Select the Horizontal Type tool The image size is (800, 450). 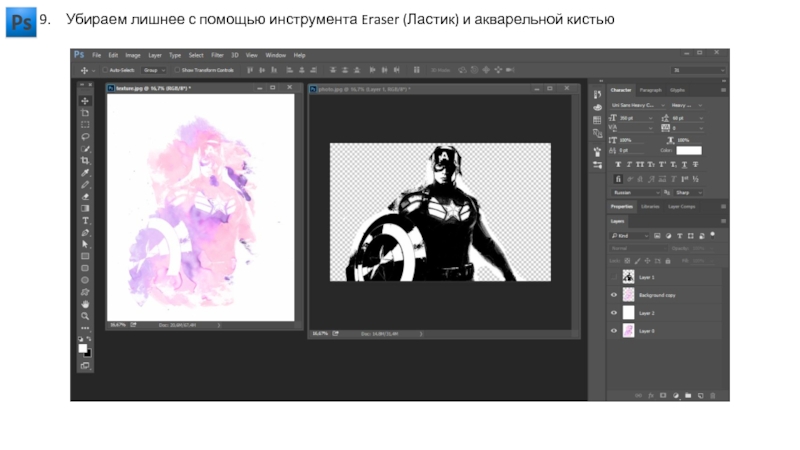pos(85,220)
